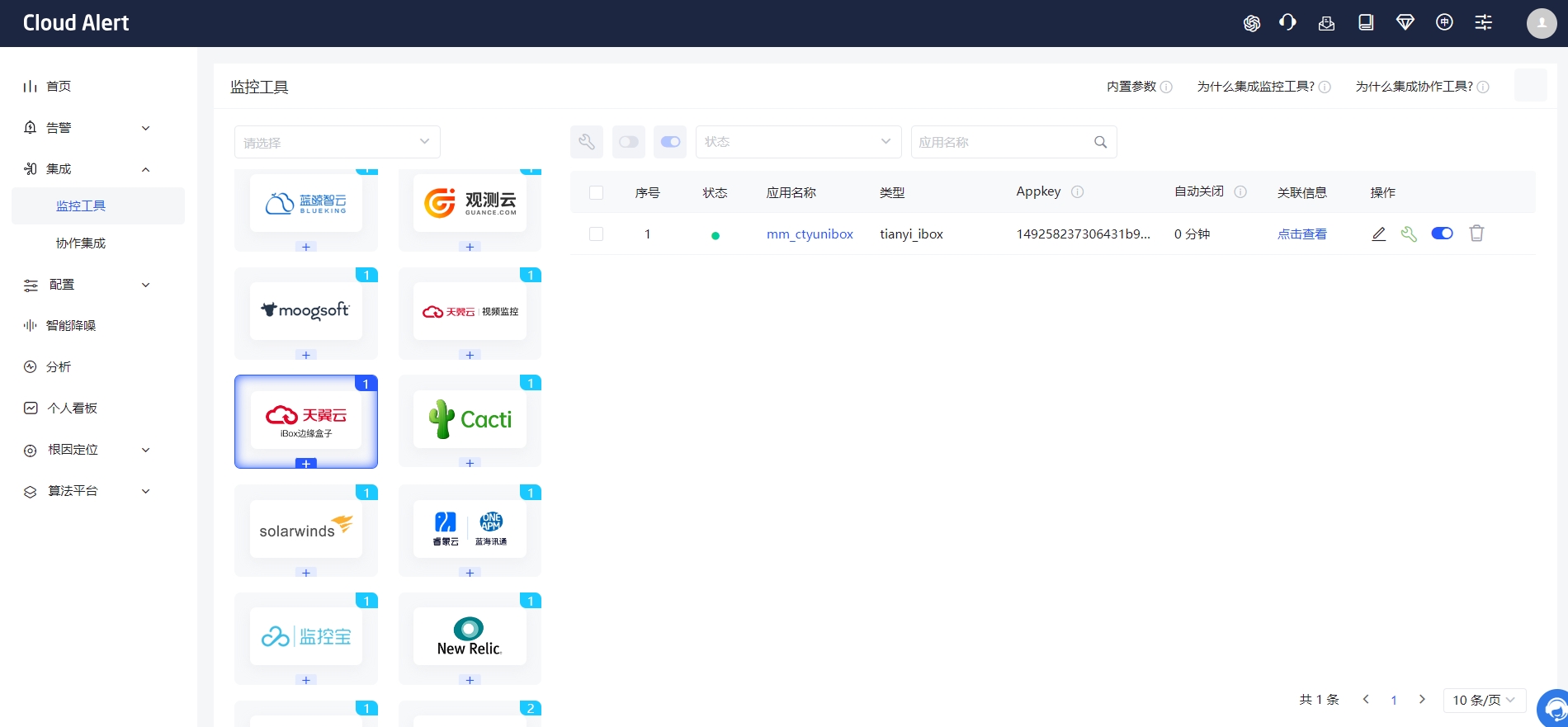Image resolution: width=1568 pixels, height=727 pixels.
Task: Select the Cacti tool card
Action: [470, 419]
